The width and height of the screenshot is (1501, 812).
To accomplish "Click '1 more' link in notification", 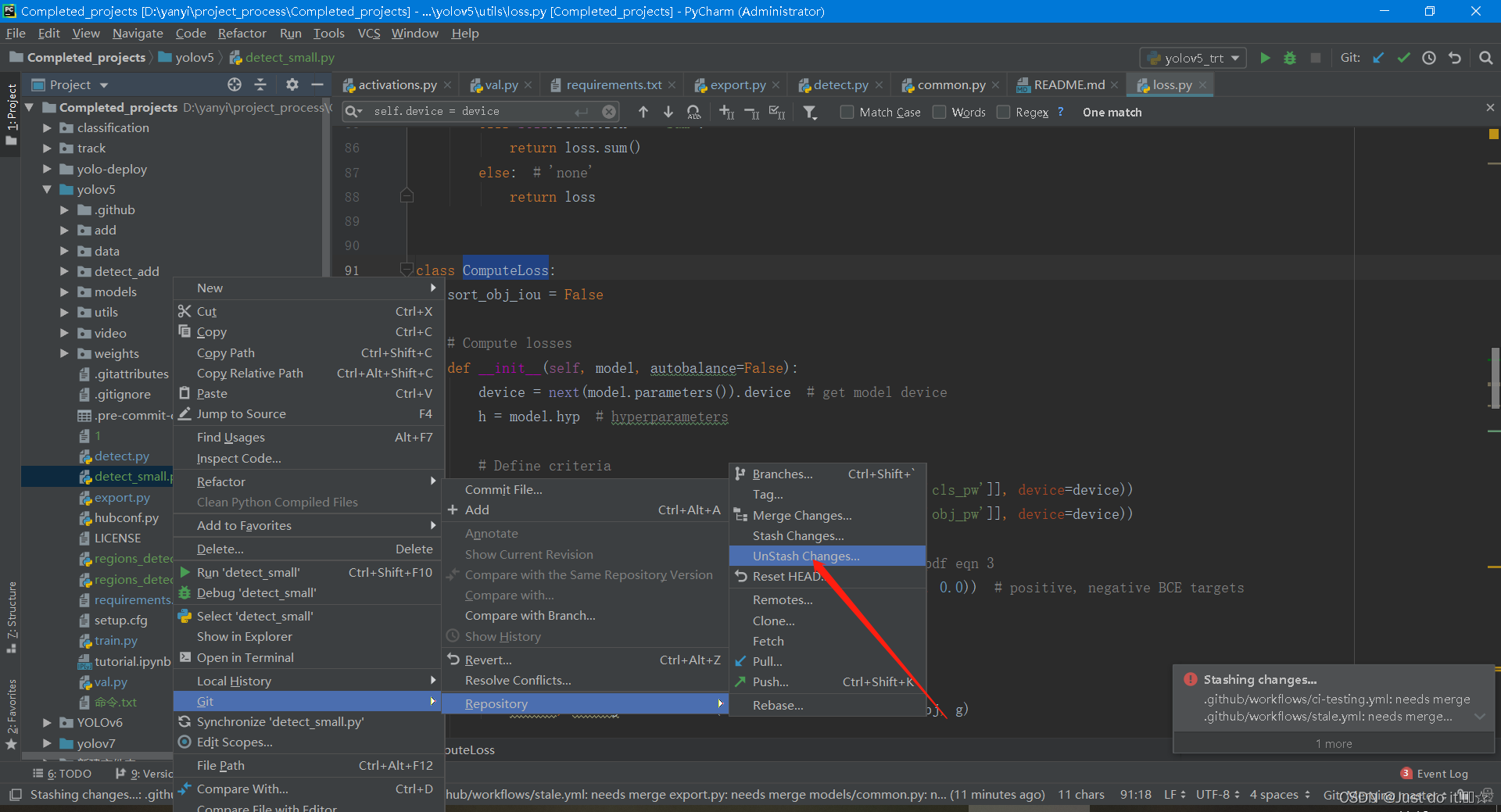I will pos(1334,743).
